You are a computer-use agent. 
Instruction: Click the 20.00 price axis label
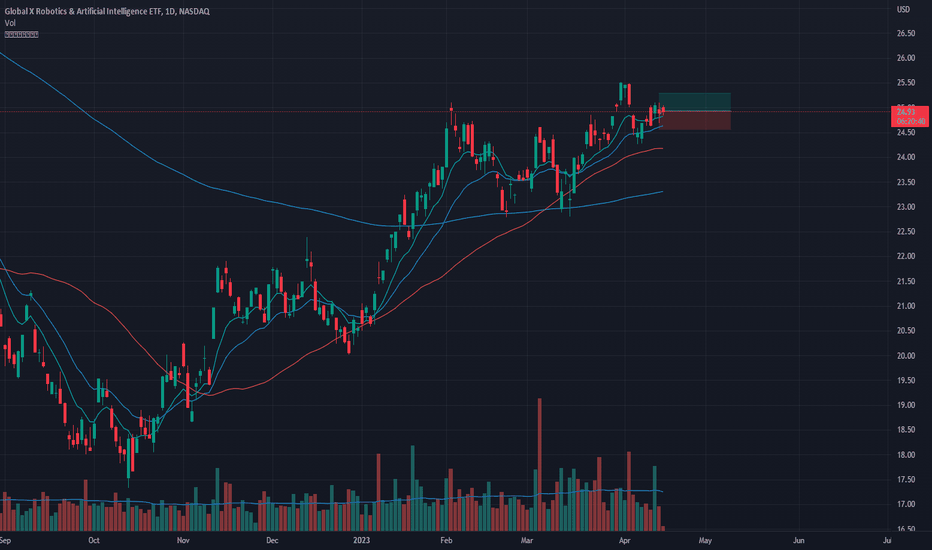pyautogui.click(x=906, y=356)
